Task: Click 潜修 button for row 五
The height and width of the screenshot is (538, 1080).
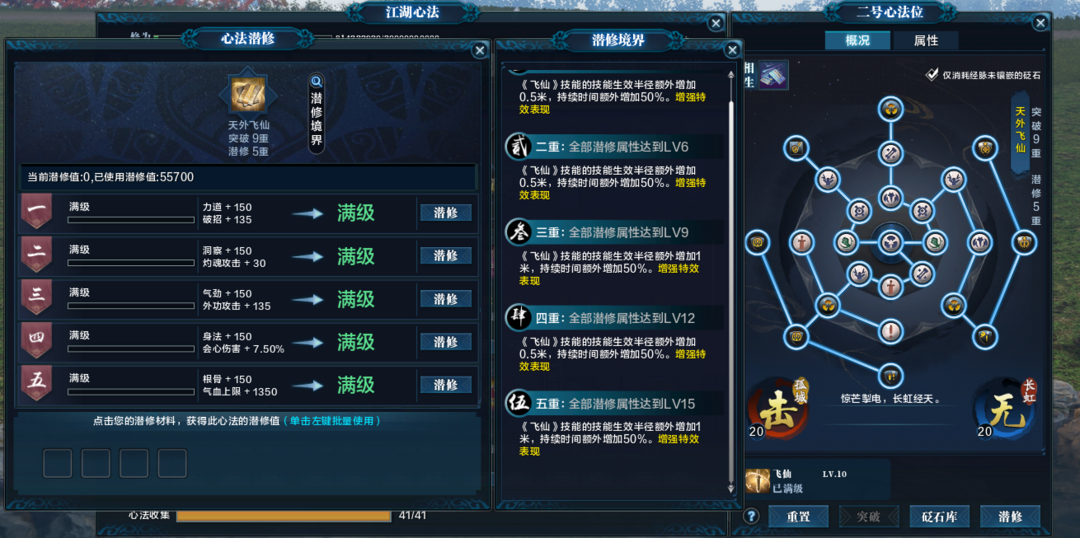Action: [x=446, y=384]
